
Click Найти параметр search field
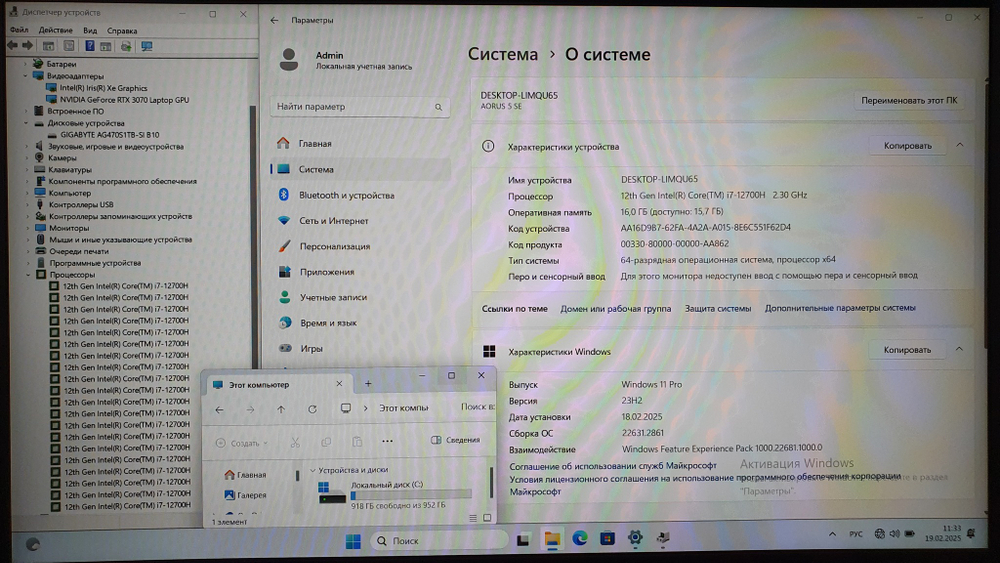[x=360, y=106]
